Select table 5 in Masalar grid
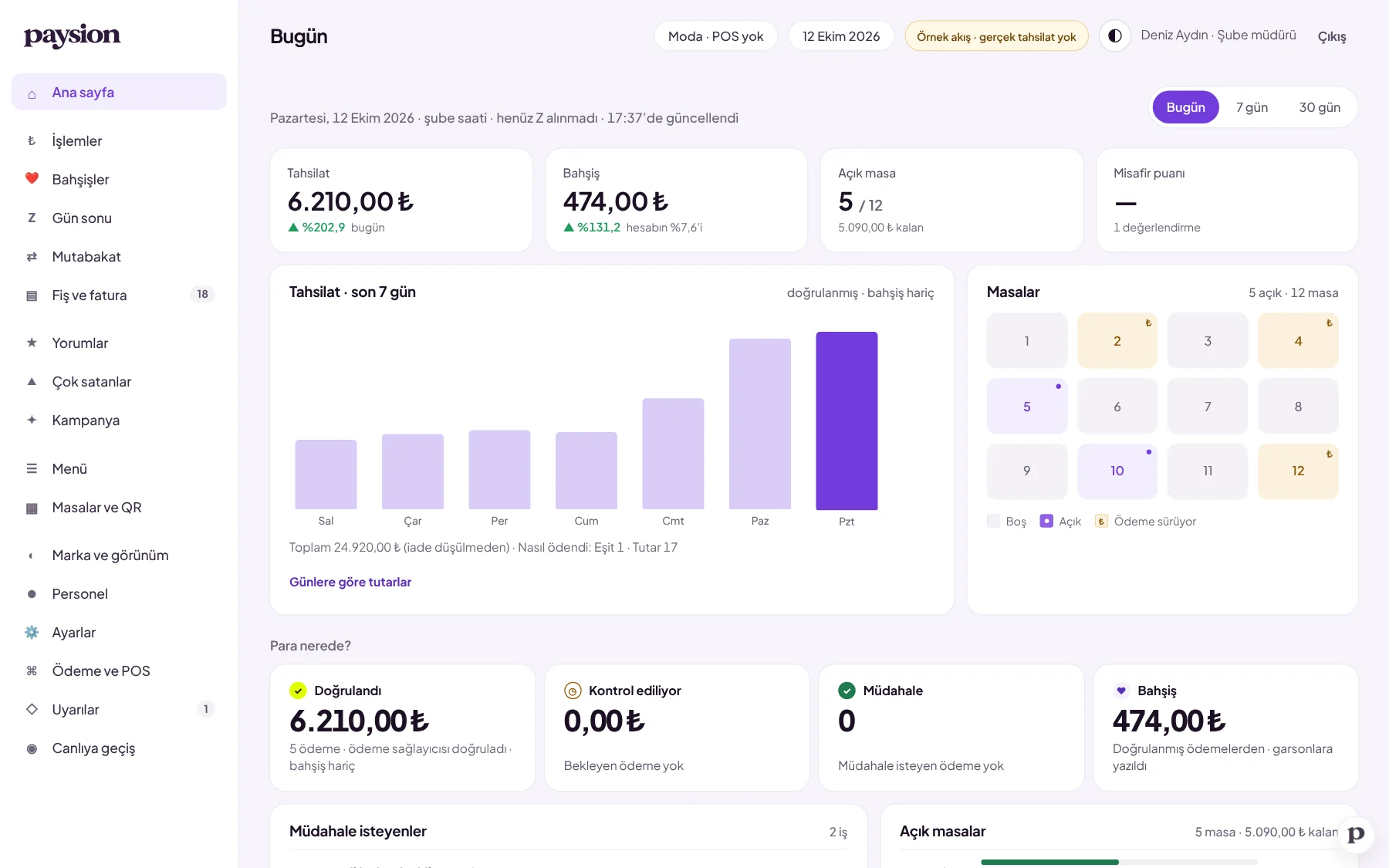Image resolution: width=1389 pixels, height=868 pixels. click(x=1027, y=407)
